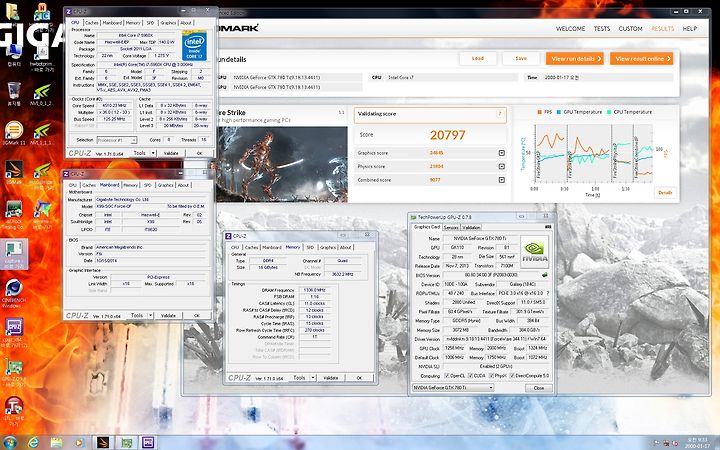
Task: Expand the Physics score details
Action: (x=501, y=166)
